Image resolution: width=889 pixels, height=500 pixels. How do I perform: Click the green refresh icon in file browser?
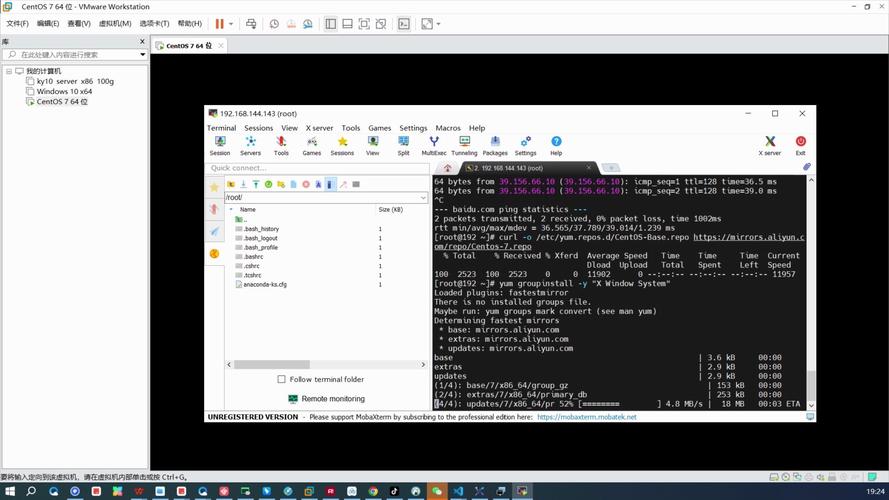pyautogui.click(x=268, y=184)
